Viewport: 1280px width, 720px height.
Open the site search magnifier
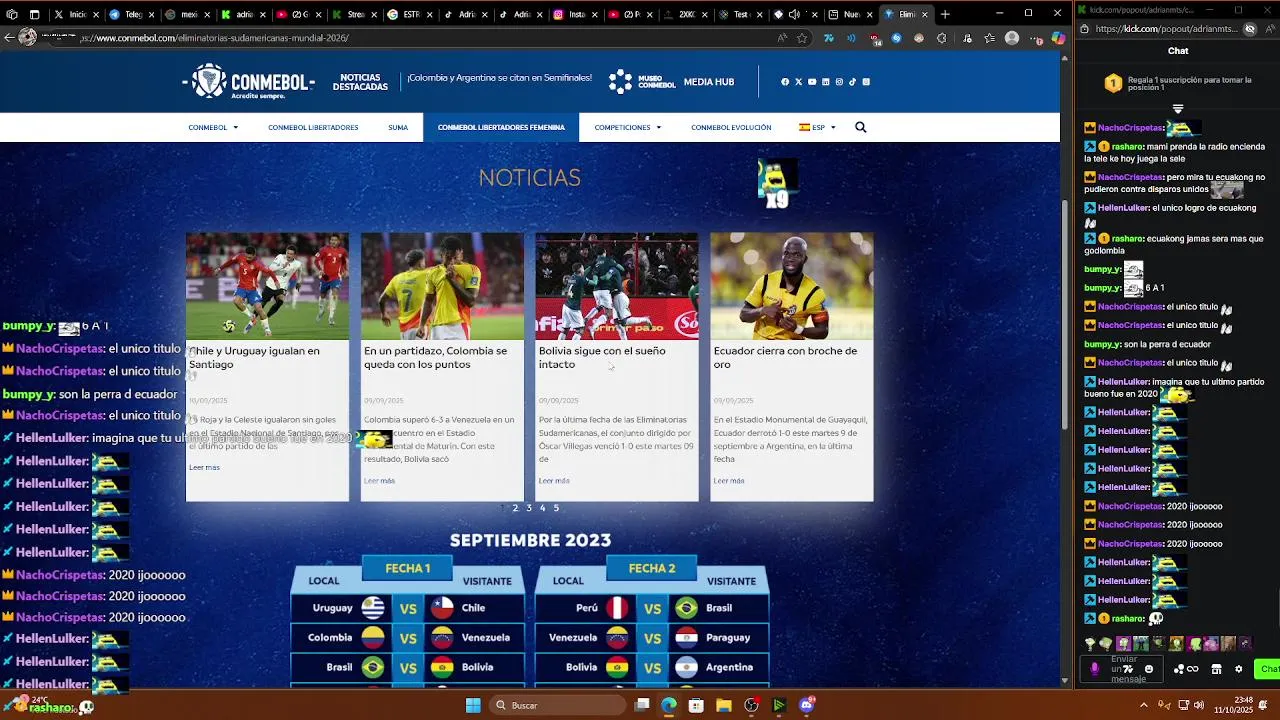point(861,127)
